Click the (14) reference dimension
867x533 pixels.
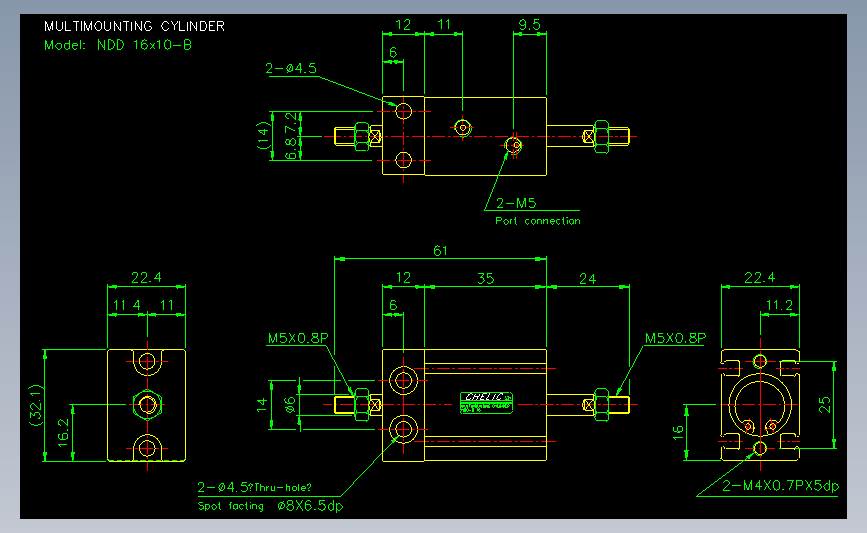click(263, 135)
